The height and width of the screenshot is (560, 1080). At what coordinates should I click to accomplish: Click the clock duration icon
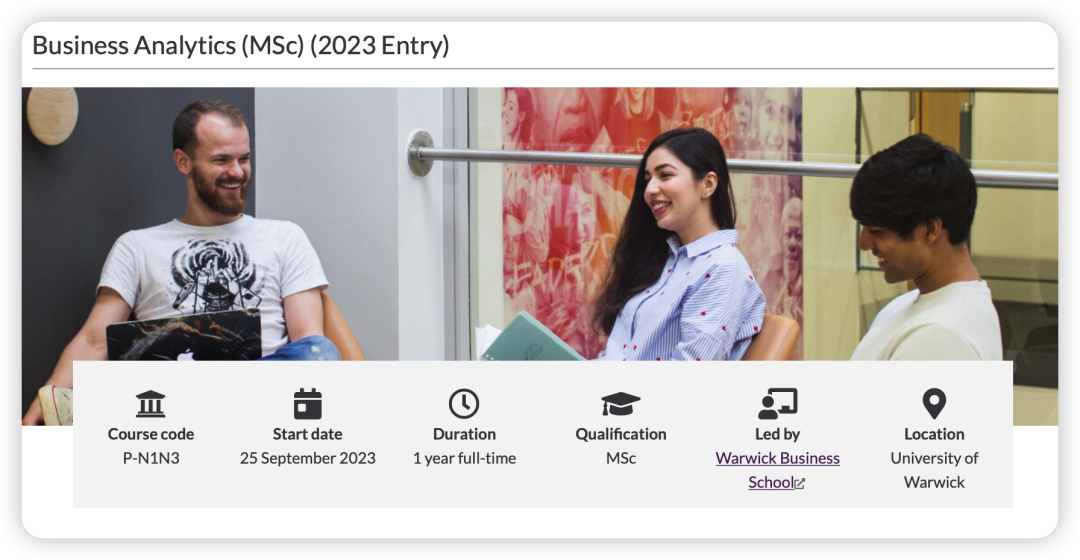click(464, 404)
